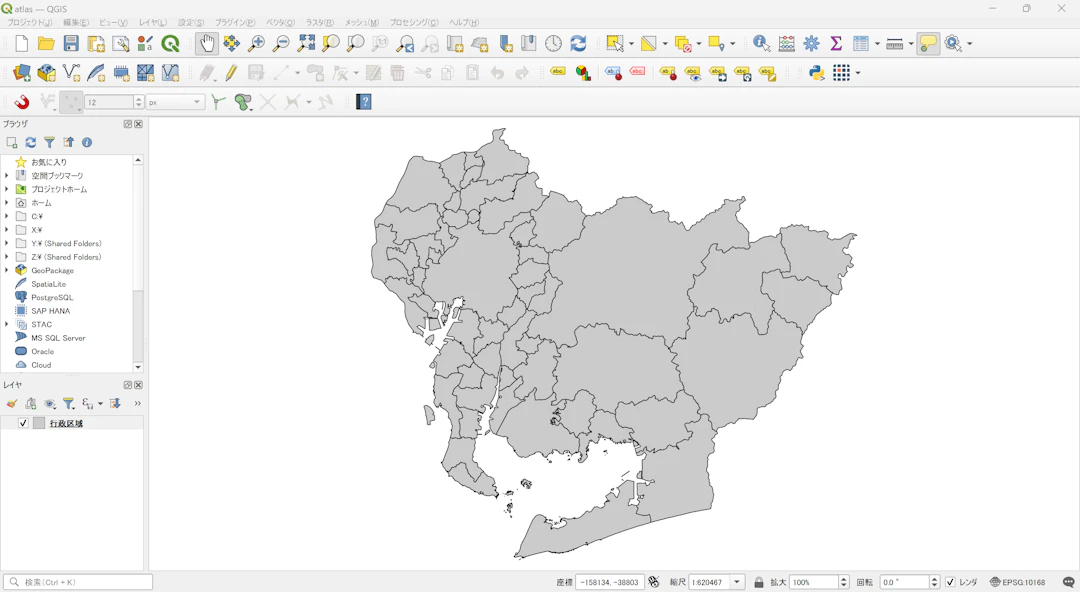Open the scale dropdown in status bar
This screenshot has height=592, width=1080.
coord(737,582)
